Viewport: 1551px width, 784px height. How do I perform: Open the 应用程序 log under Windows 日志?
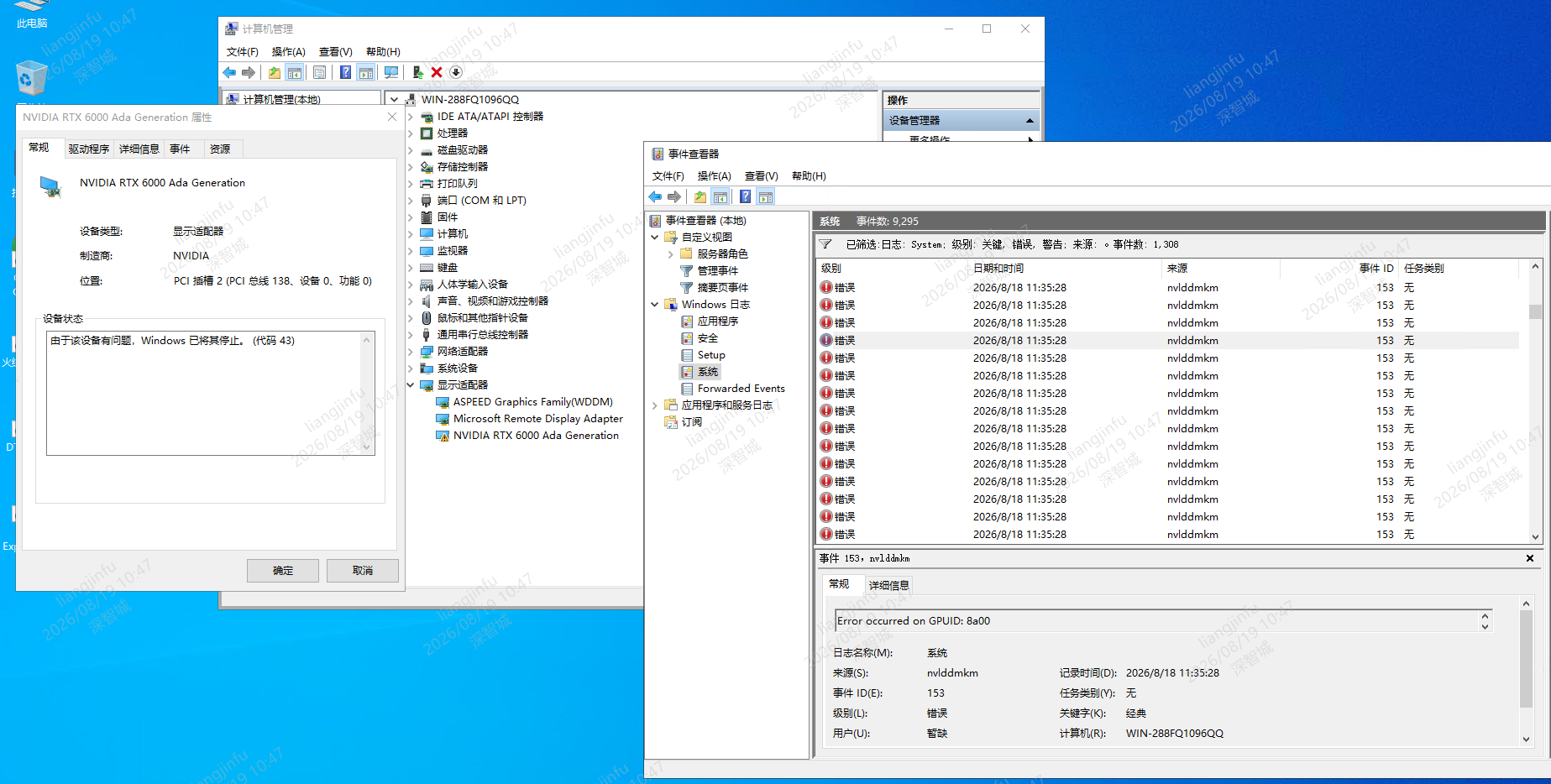pyautogui.click(x=718, y=321)
